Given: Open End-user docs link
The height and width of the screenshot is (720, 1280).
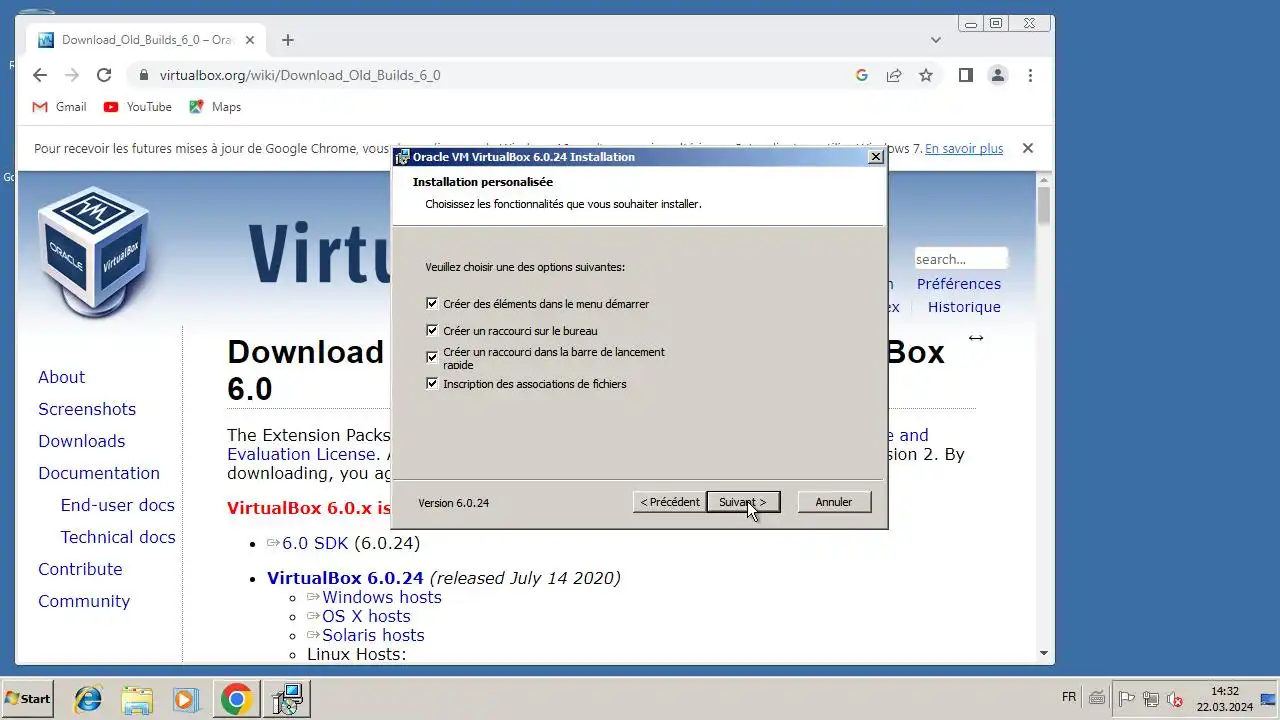Looking at the screenshot, I should (117, 505).
